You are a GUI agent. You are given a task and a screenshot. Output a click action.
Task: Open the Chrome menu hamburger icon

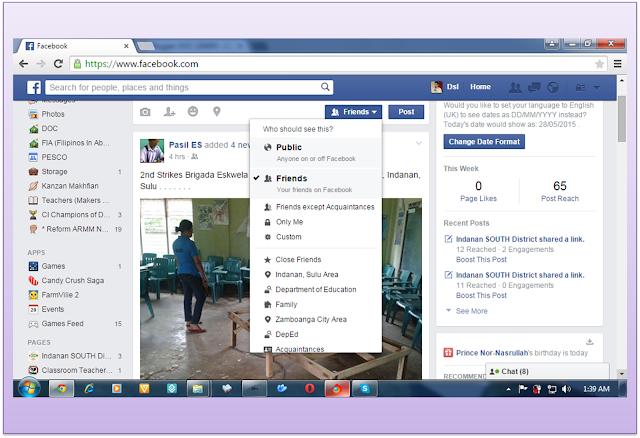(618, 64)
